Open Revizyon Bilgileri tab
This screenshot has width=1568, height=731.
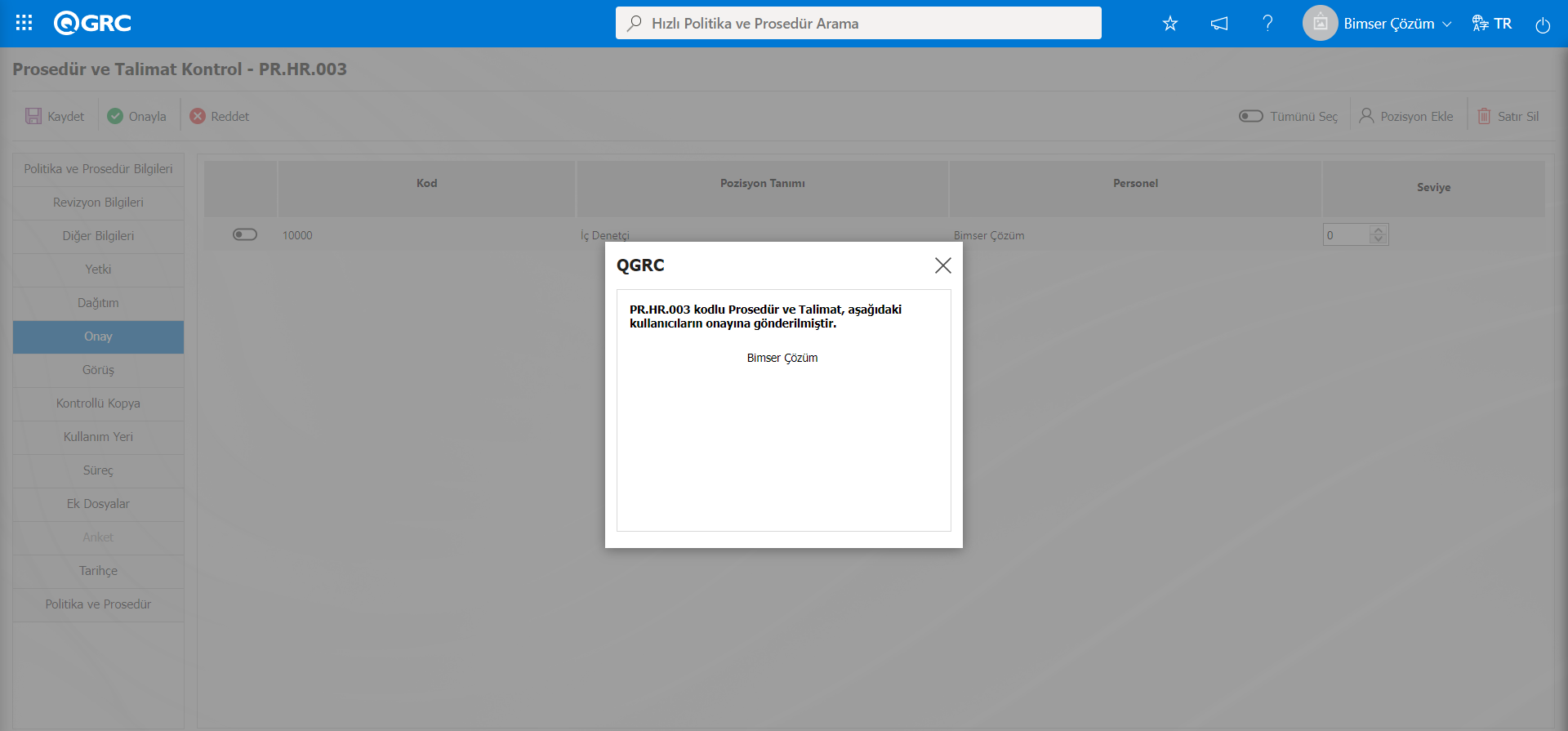[x=98, y=203]
